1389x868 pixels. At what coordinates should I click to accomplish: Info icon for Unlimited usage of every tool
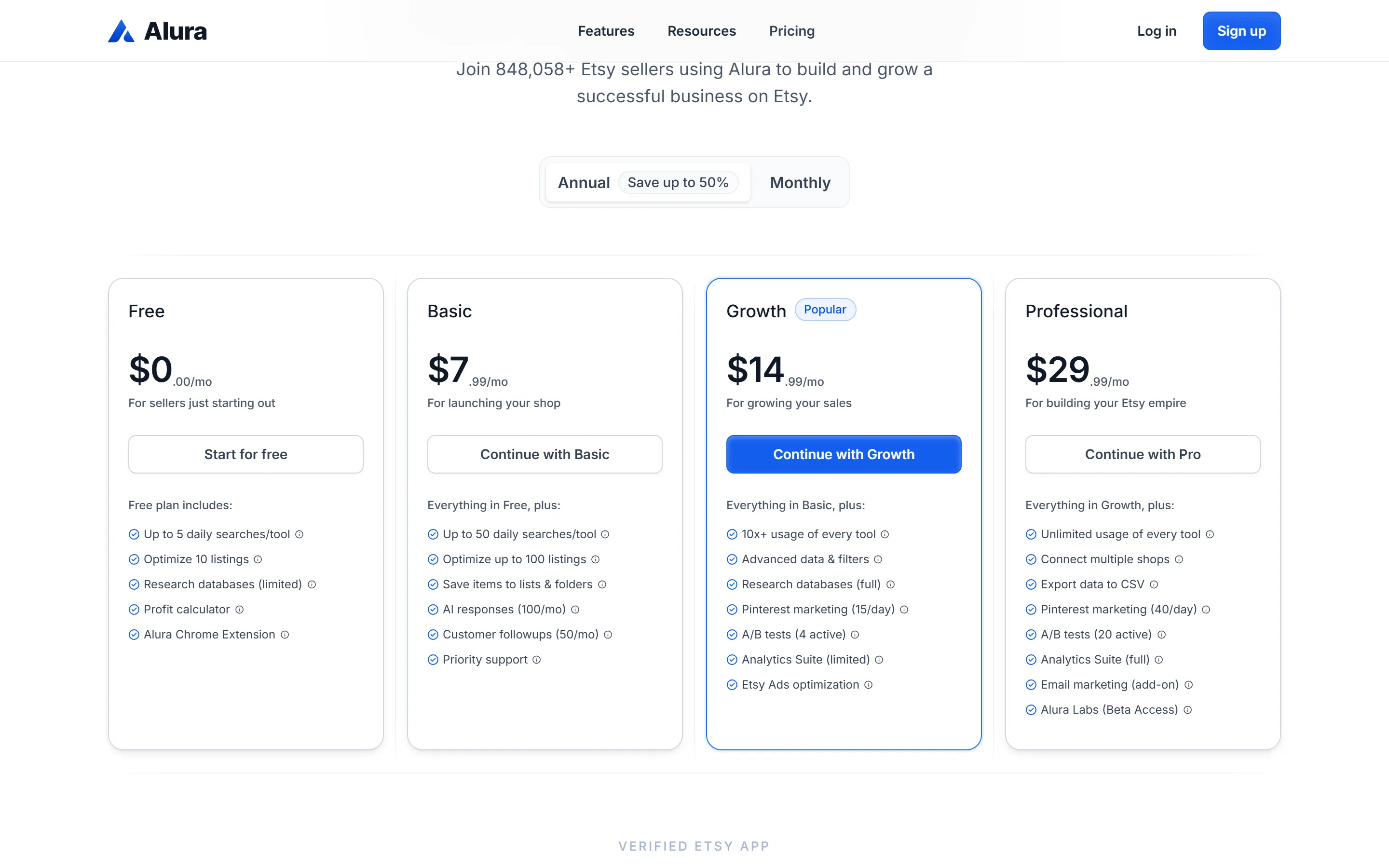1211,534
